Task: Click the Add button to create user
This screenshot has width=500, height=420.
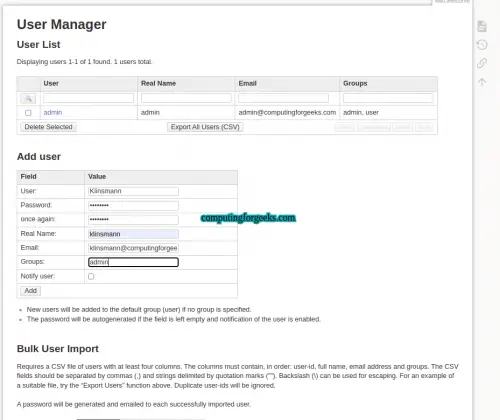Action: 30,291
